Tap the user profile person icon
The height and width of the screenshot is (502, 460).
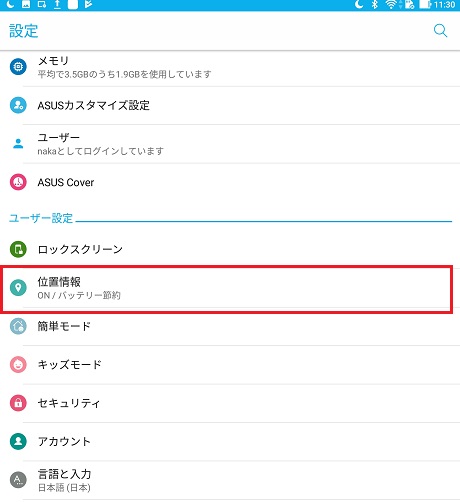click(x=18, y=144)
